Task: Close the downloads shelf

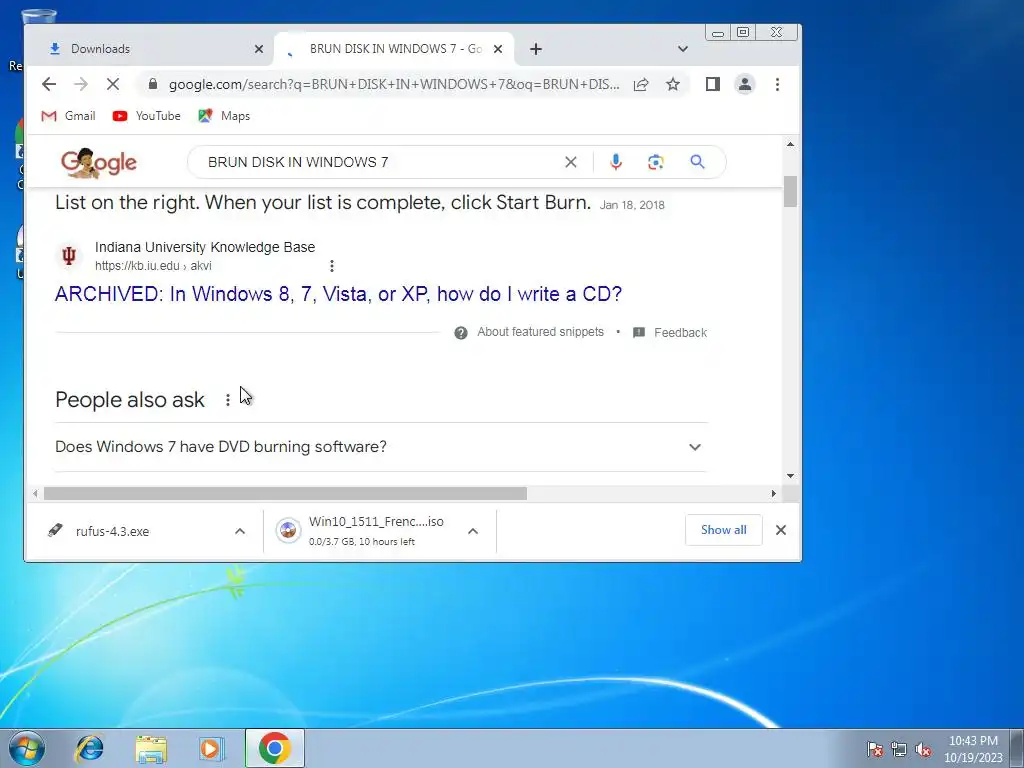Action: (x=780, y=530)
